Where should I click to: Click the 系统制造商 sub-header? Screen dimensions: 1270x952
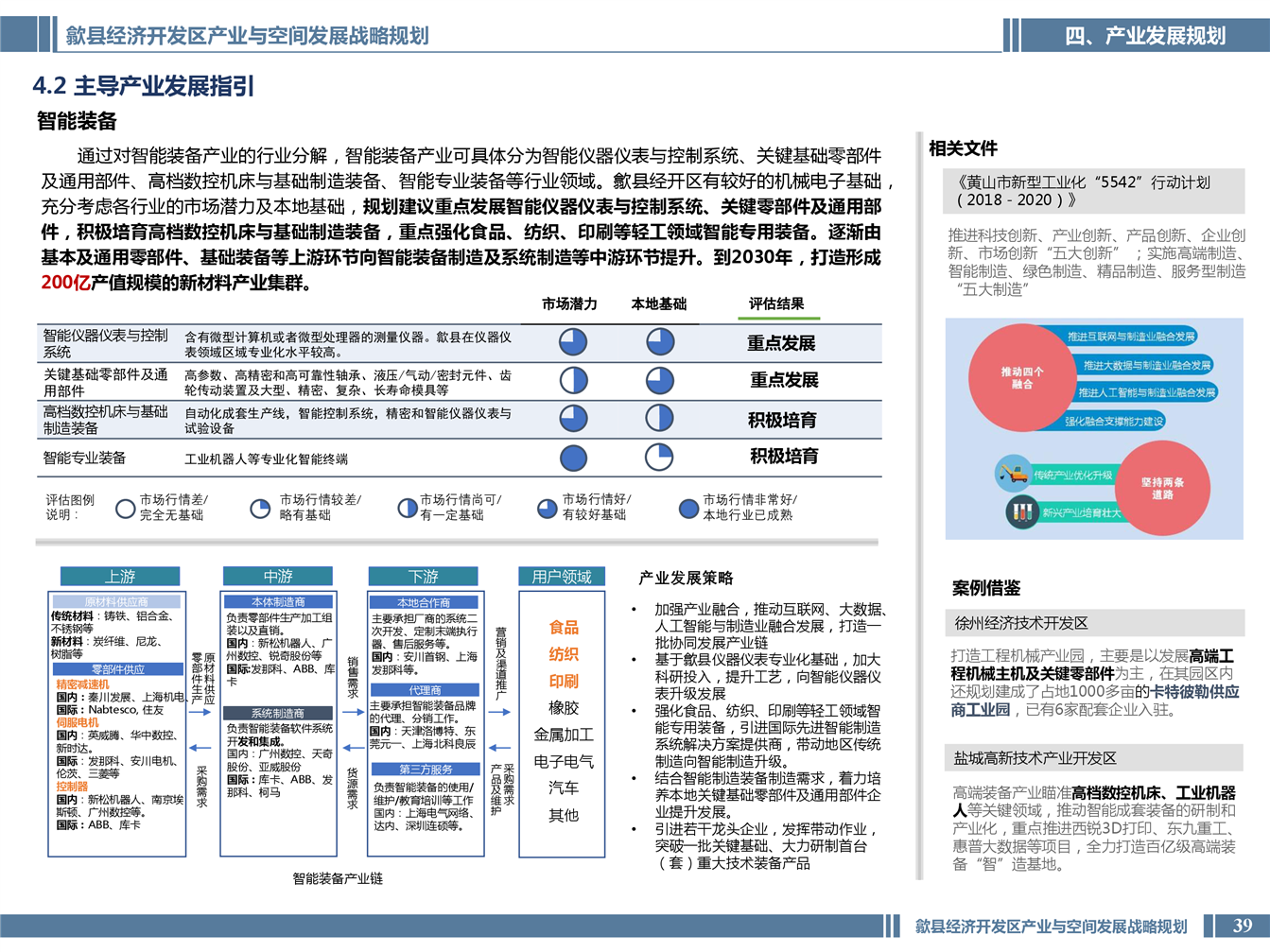278,713
